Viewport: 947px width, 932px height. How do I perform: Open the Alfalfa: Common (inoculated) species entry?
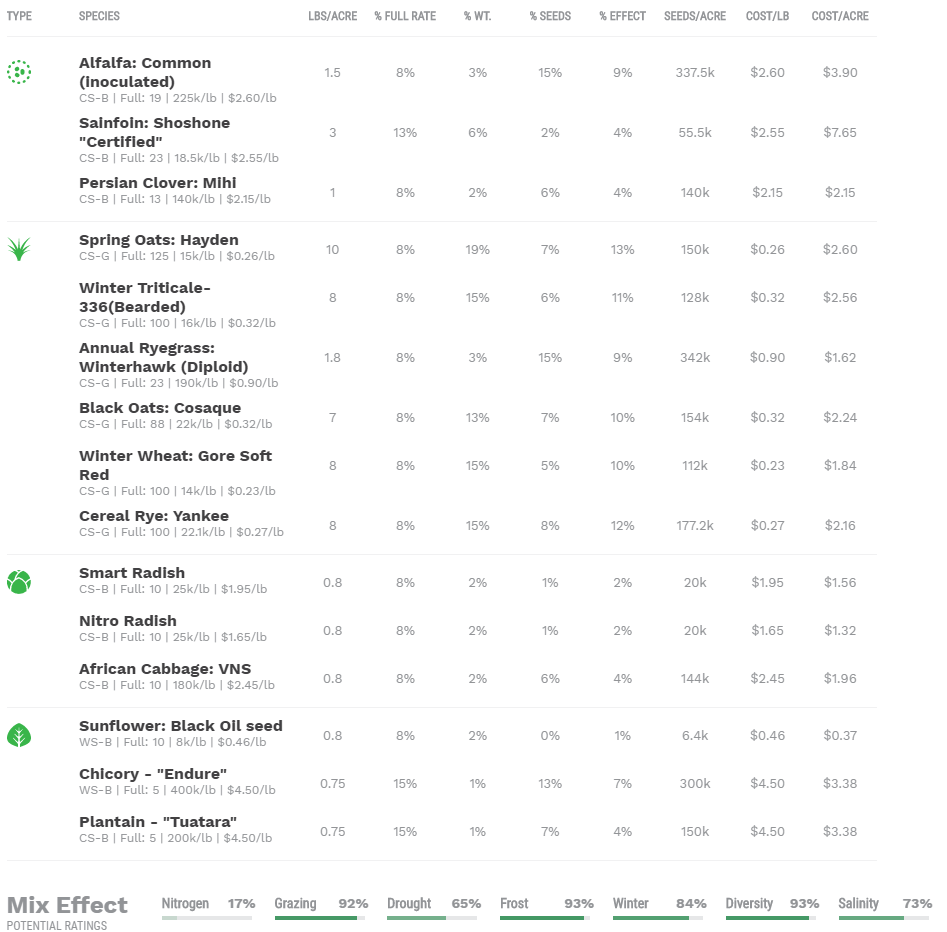pos(145,72)
